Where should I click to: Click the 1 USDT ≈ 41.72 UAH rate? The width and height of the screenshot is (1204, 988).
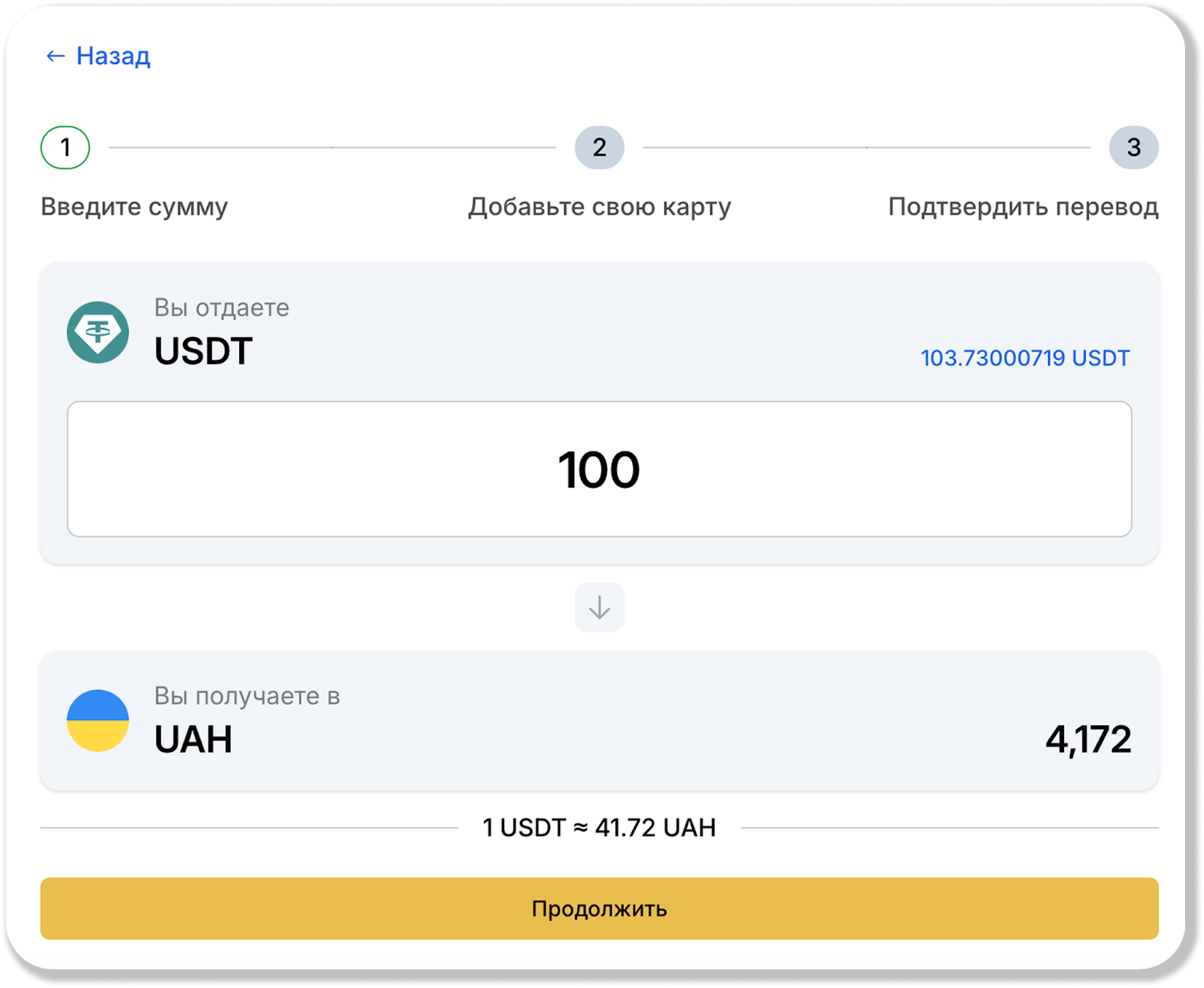[599, 828]
